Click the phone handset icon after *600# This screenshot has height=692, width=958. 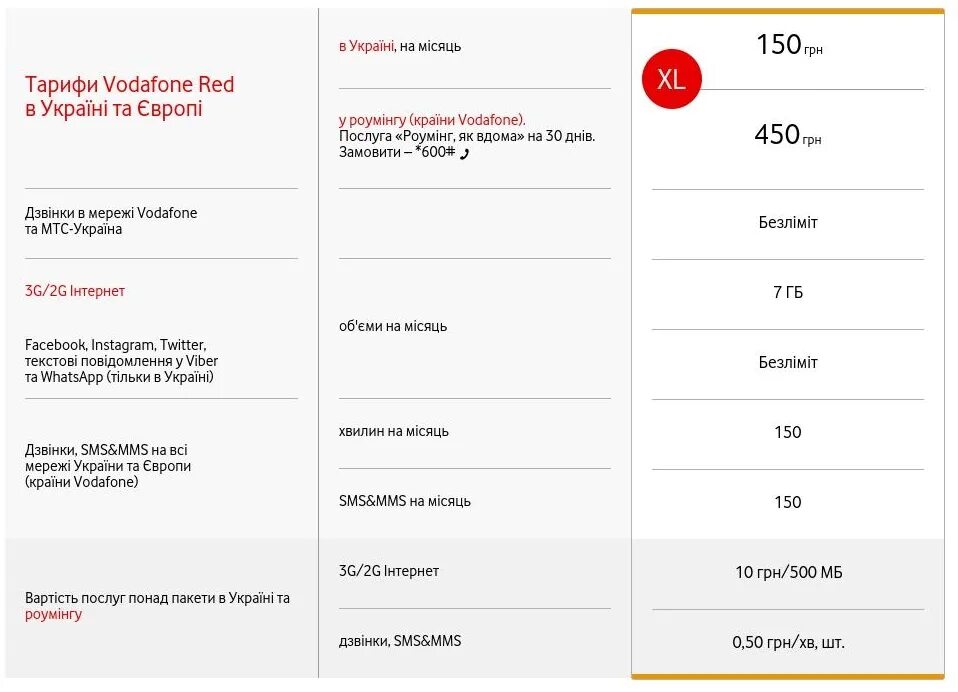click(464, 153)
